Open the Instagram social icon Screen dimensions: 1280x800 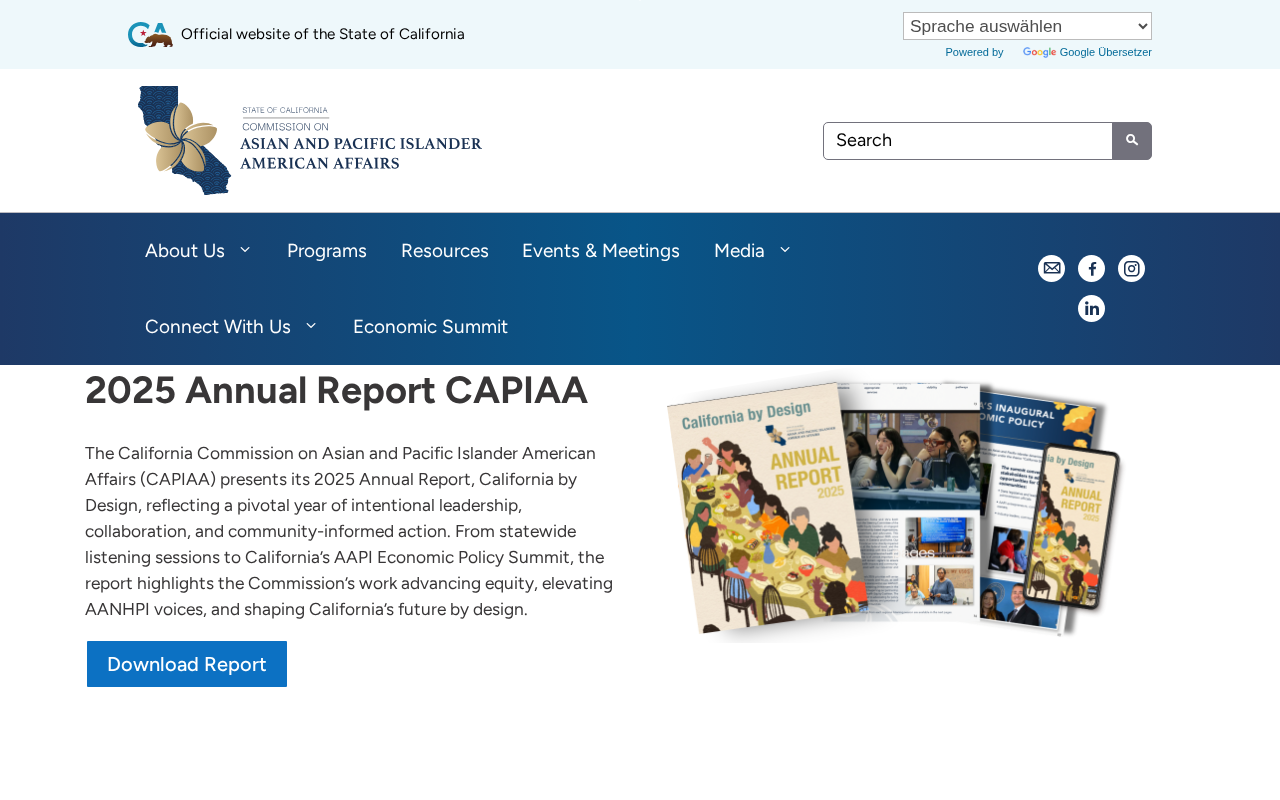coord(1131,268)
